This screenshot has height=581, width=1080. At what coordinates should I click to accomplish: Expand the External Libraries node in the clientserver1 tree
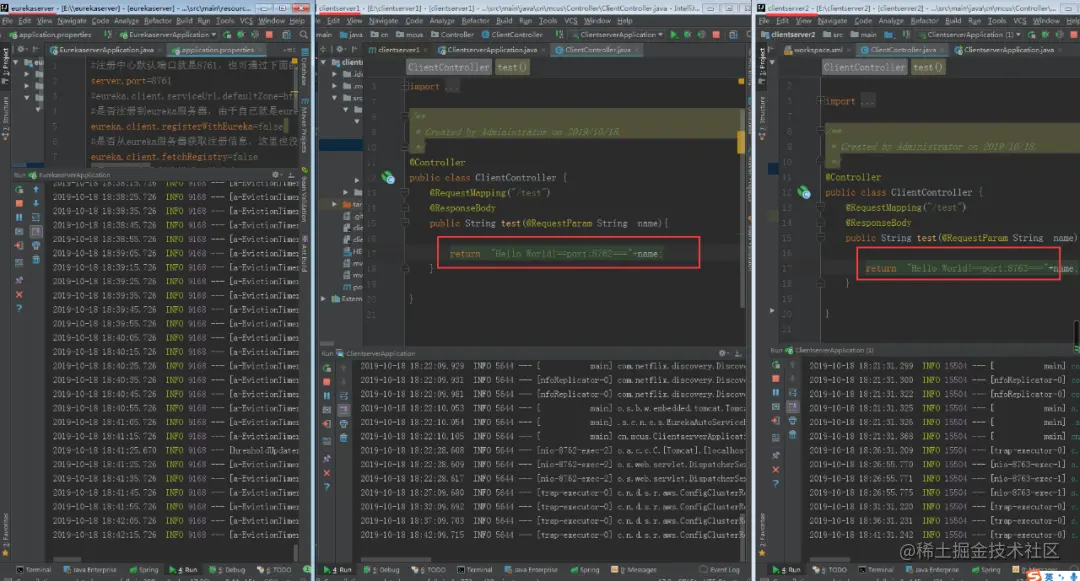[x=324, y=299]
